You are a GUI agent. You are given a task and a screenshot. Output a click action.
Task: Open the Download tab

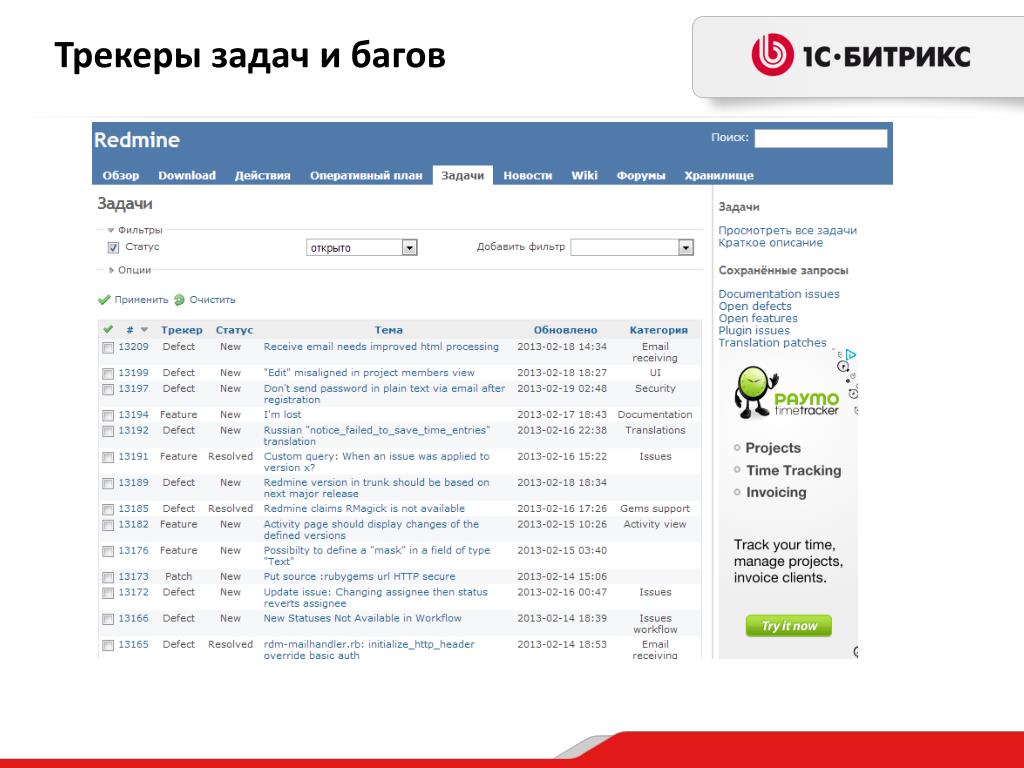[x=187, y=175]
